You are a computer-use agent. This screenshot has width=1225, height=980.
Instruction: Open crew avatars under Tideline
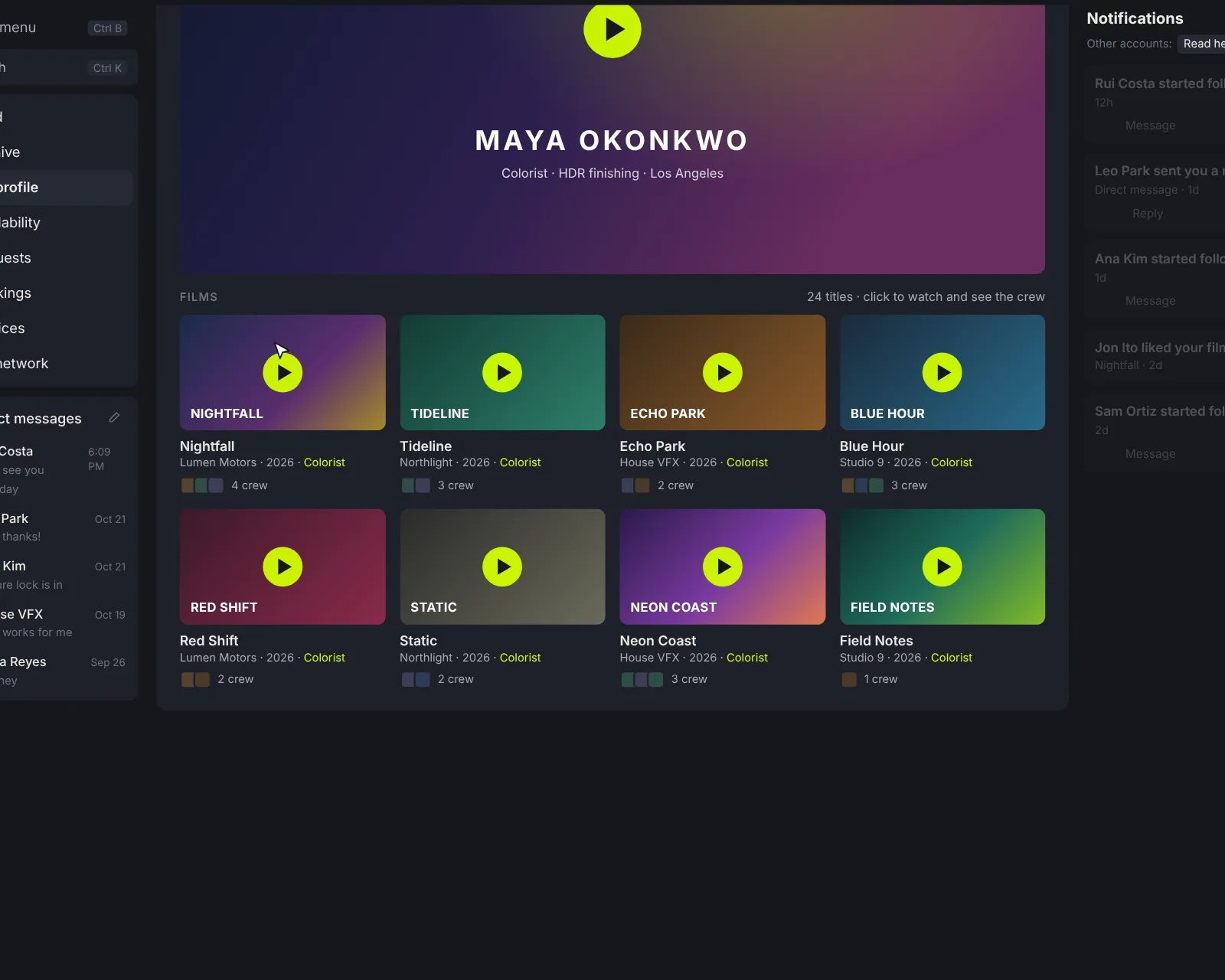pos(416,485)
